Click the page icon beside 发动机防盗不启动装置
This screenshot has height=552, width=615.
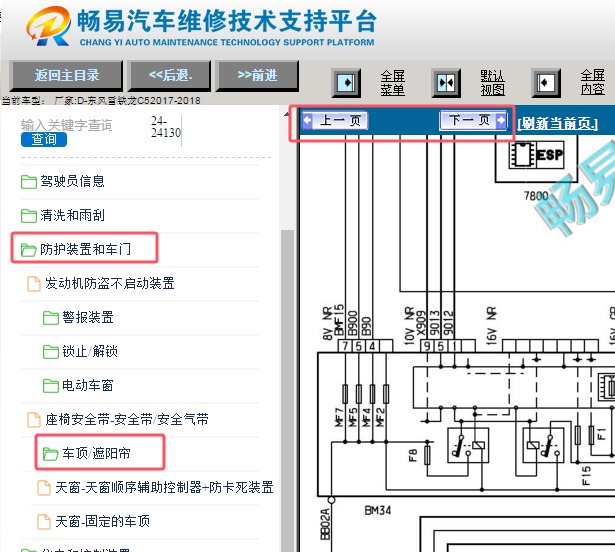34,284
